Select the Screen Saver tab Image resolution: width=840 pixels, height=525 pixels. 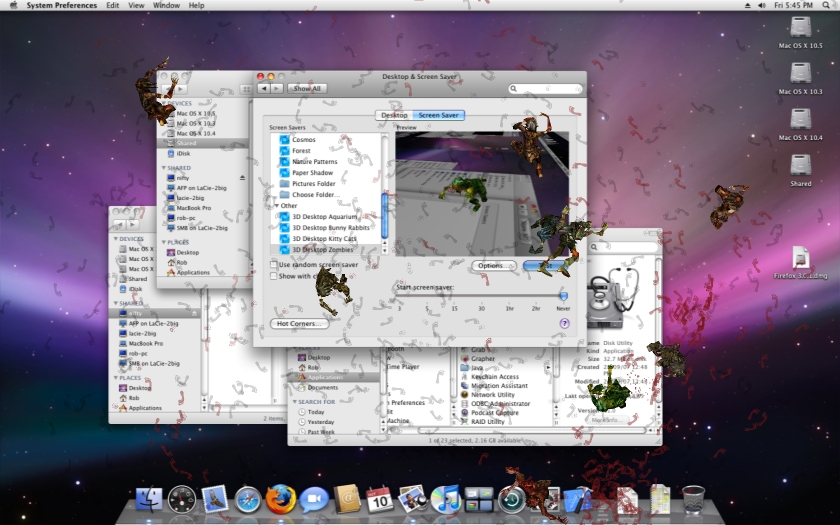click(438, 115)
